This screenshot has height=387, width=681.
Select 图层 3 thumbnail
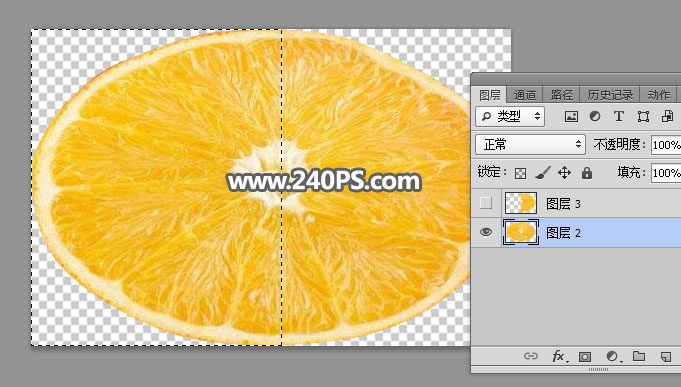tap(521, 203)
